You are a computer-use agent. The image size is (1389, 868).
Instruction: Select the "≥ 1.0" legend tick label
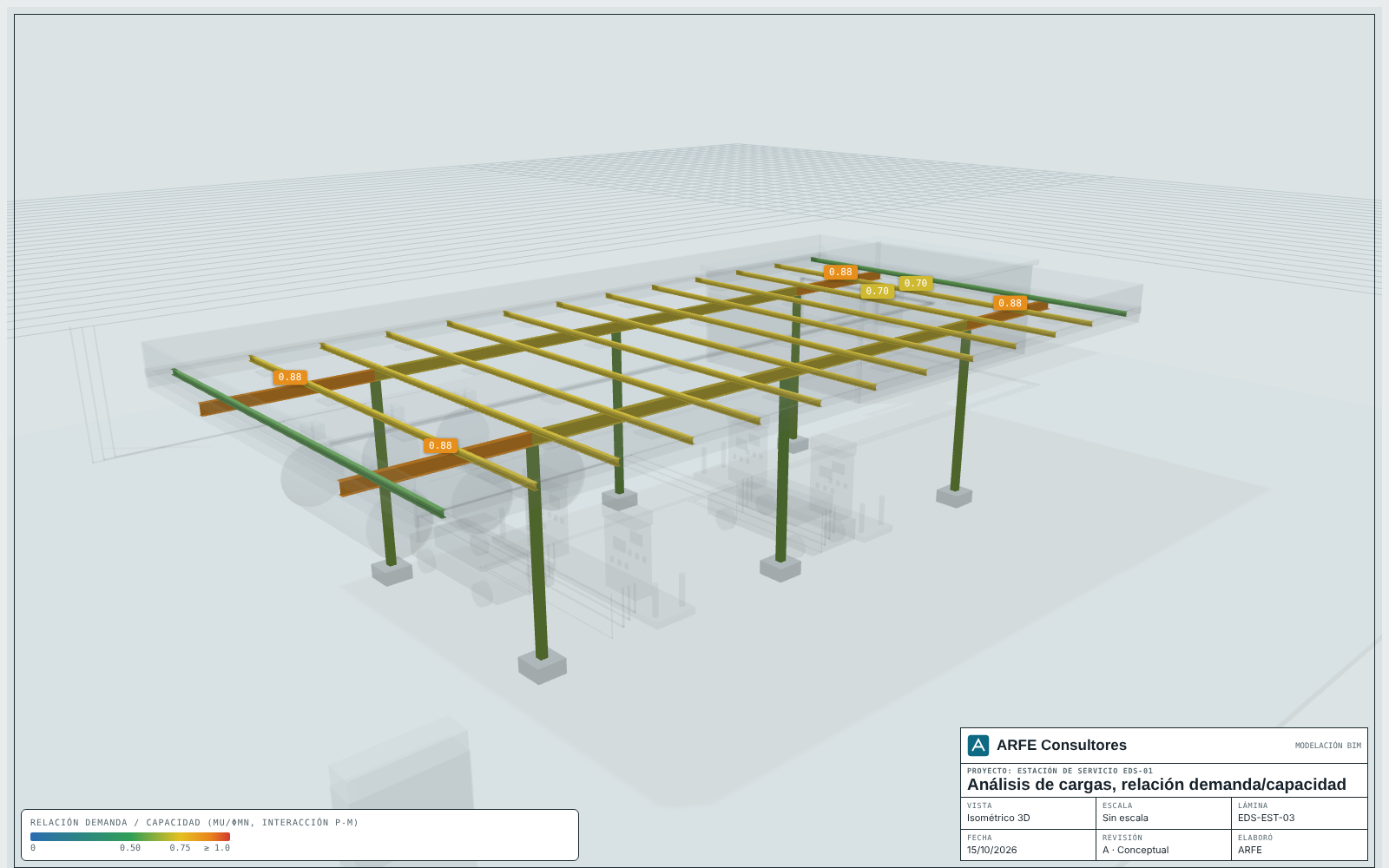pyautogui.click(x=217, y=848)
